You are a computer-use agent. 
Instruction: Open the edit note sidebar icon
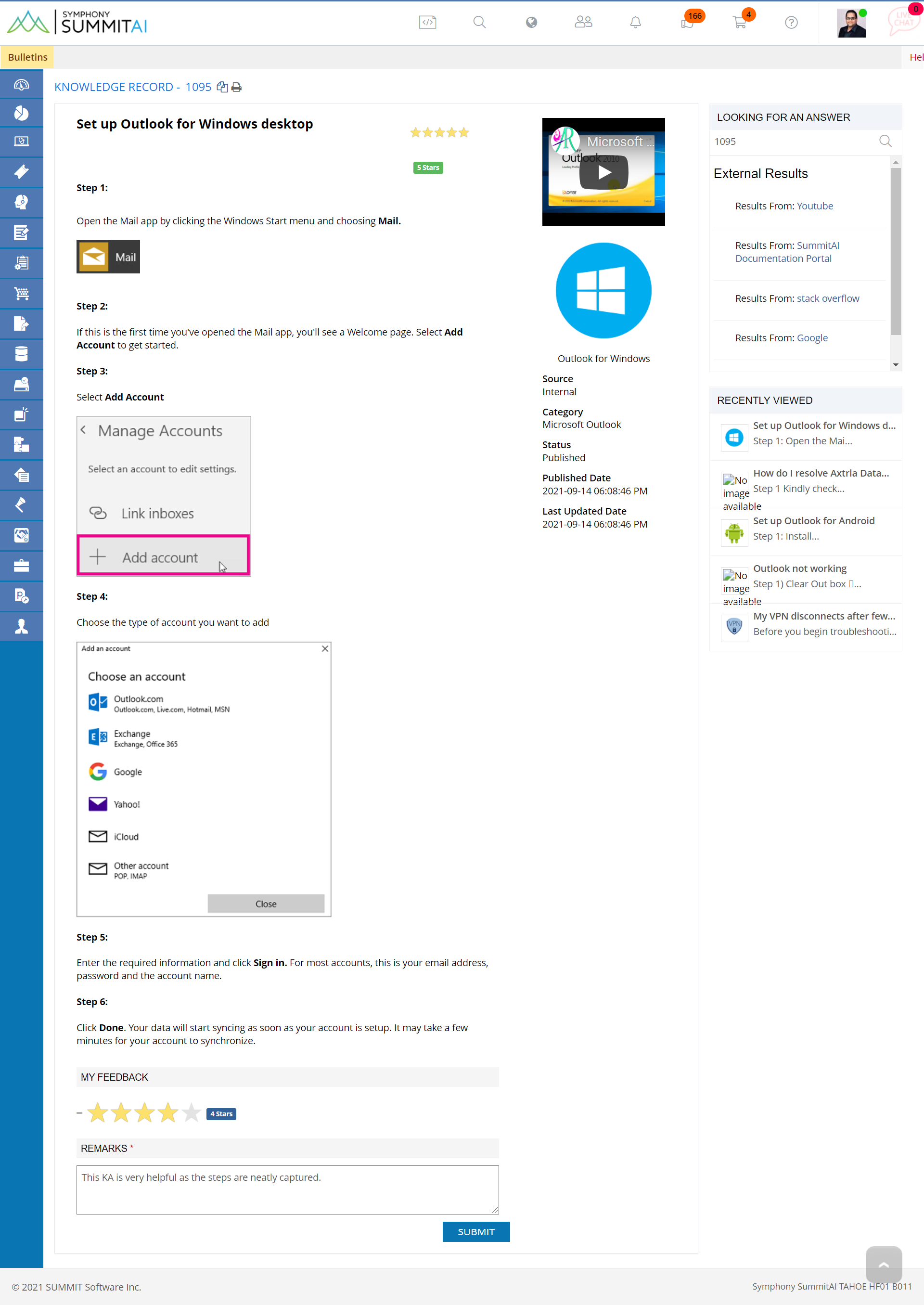[21, 232]
